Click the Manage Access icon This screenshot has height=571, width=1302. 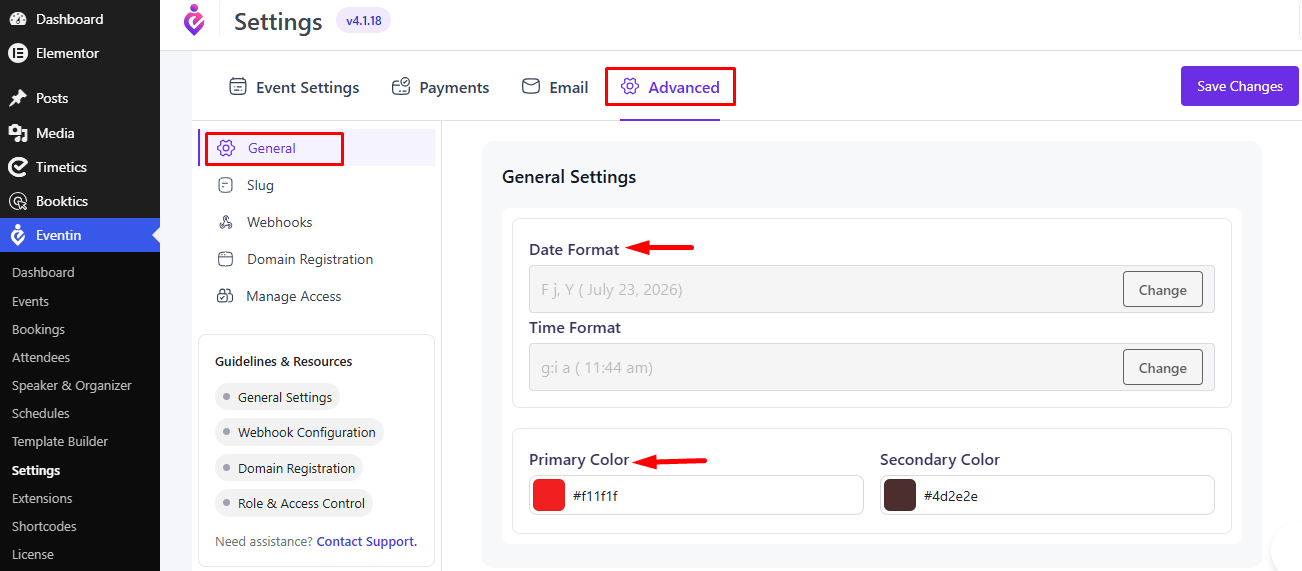pos(226,296)
